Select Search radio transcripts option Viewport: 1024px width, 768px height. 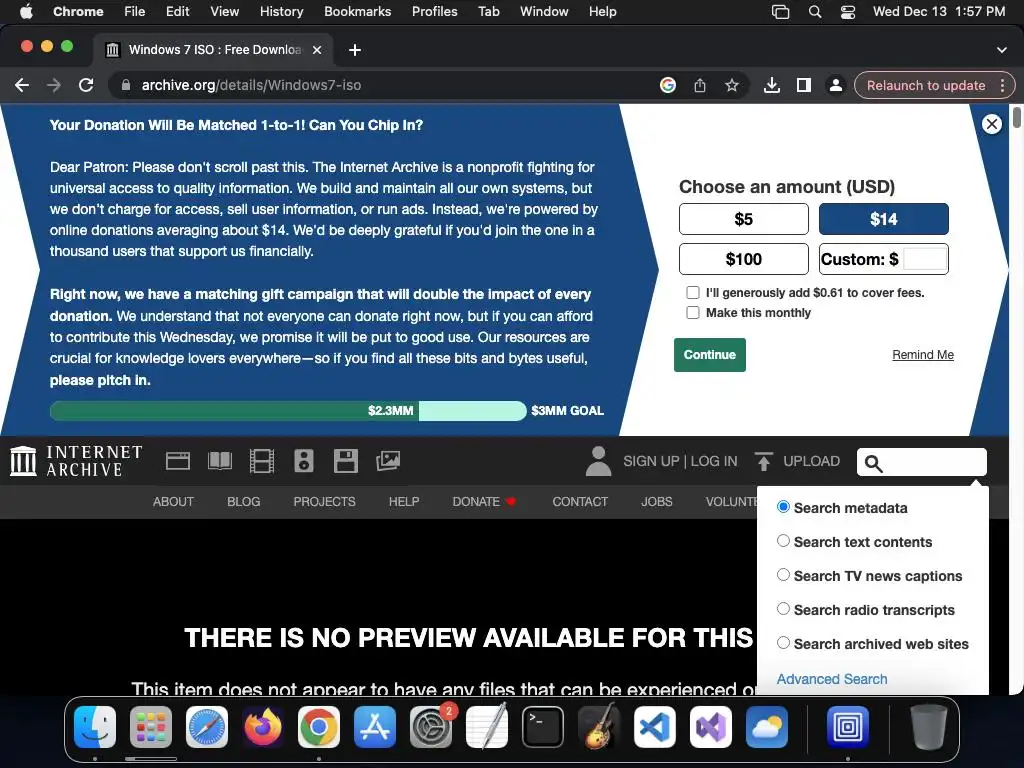click(783, 609)
